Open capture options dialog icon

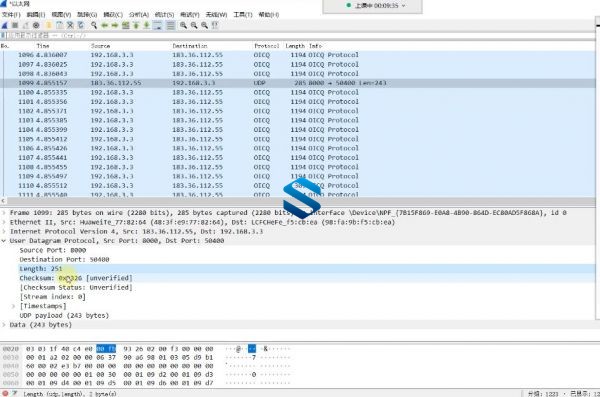click(36, 25)
